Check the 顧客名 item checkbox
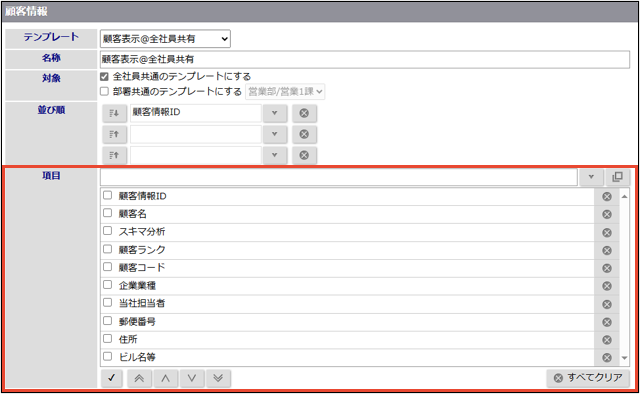The image size is (640, 394). pos(107,213)
